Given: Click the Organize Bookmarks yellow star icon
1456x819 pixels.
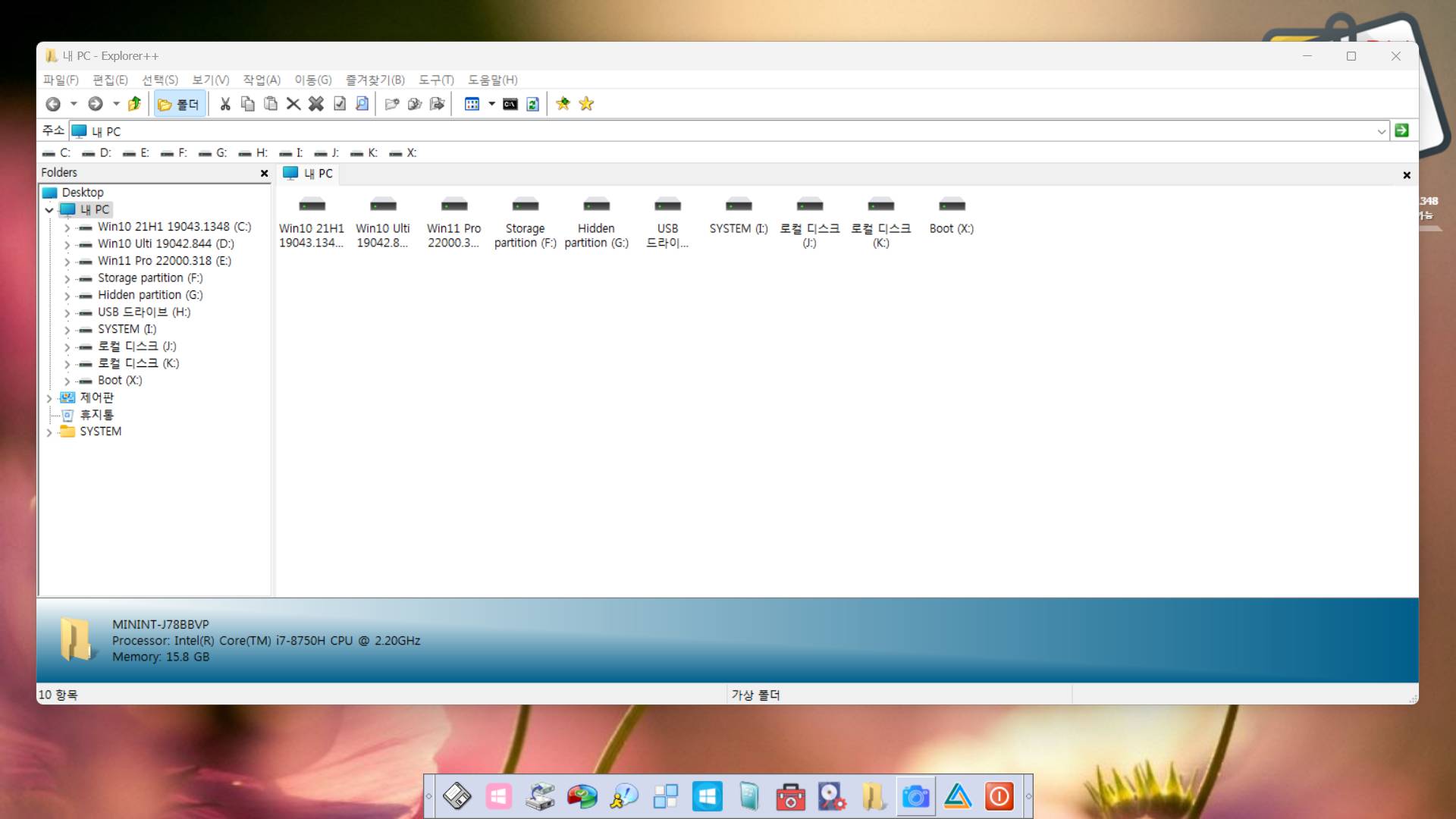Looking at the screenshot, I should [x=586, y=104].
